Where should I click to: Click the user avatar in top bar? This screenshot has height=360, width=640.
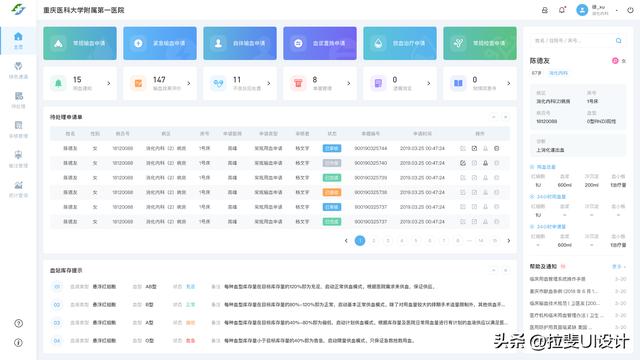(x=582, y=10)
